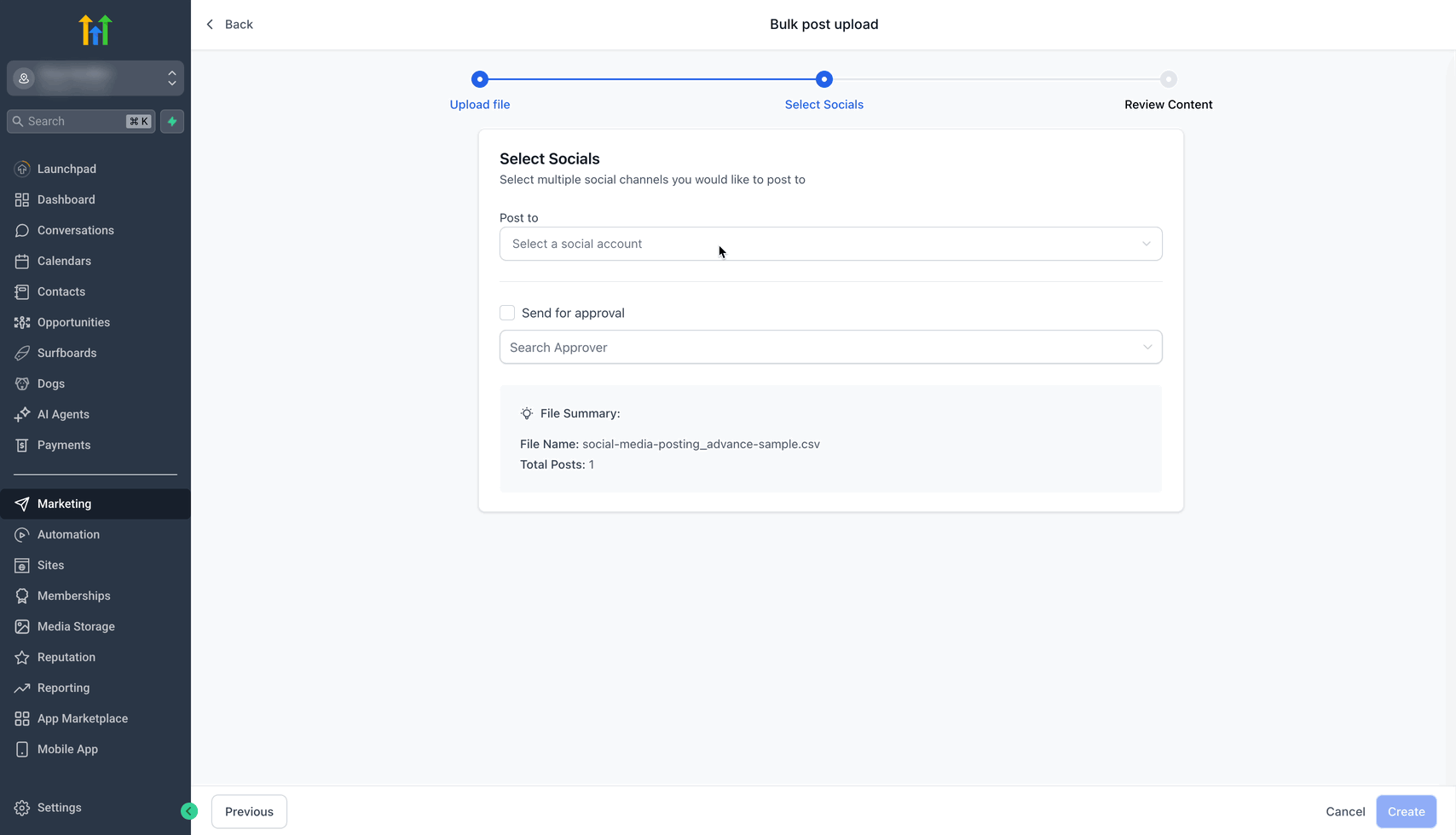Screen dimensions: 1456x835
Task: Click the Previous button
Action: click(249, 811)
